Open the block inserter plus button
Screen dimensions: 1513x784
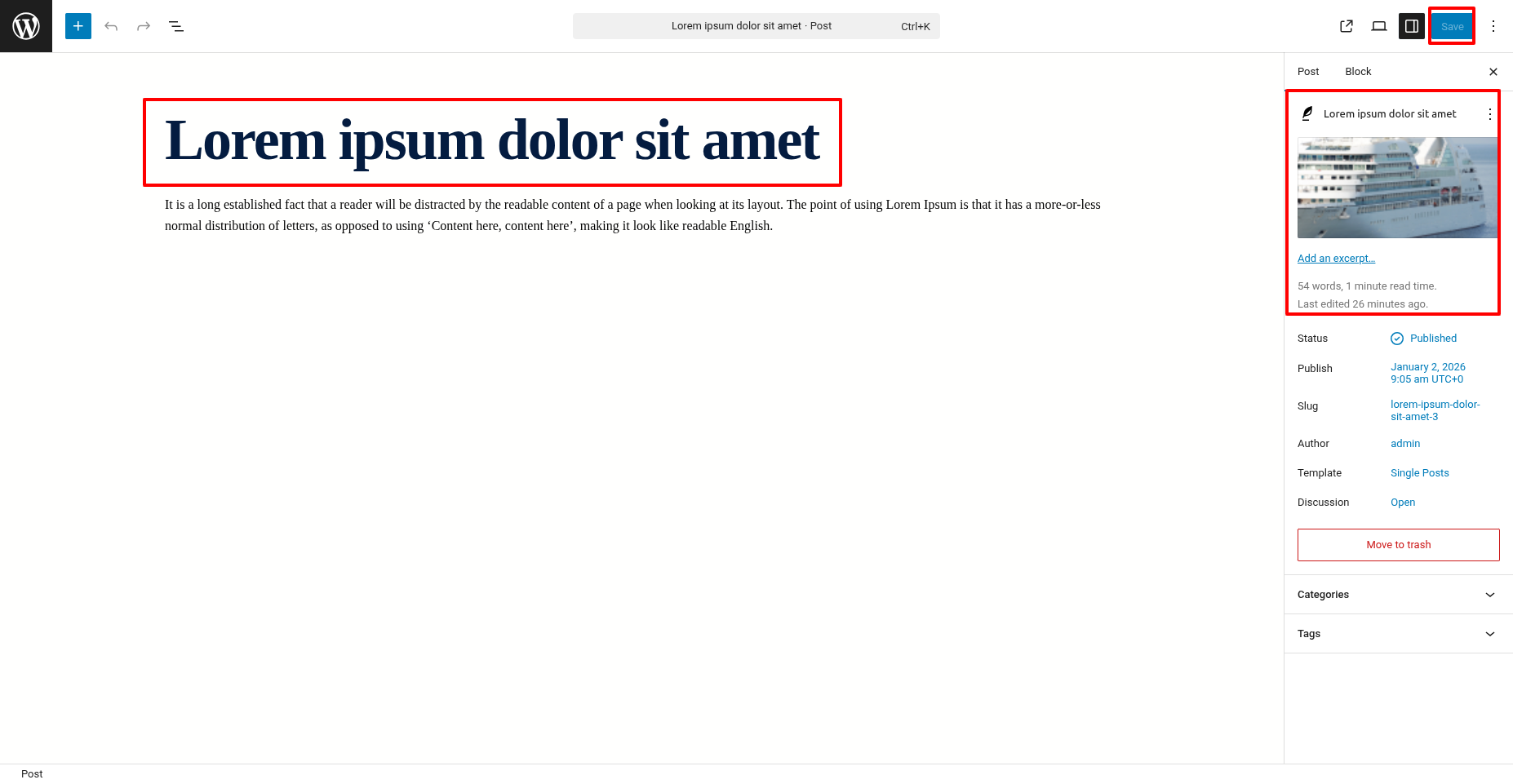[78, 26]
